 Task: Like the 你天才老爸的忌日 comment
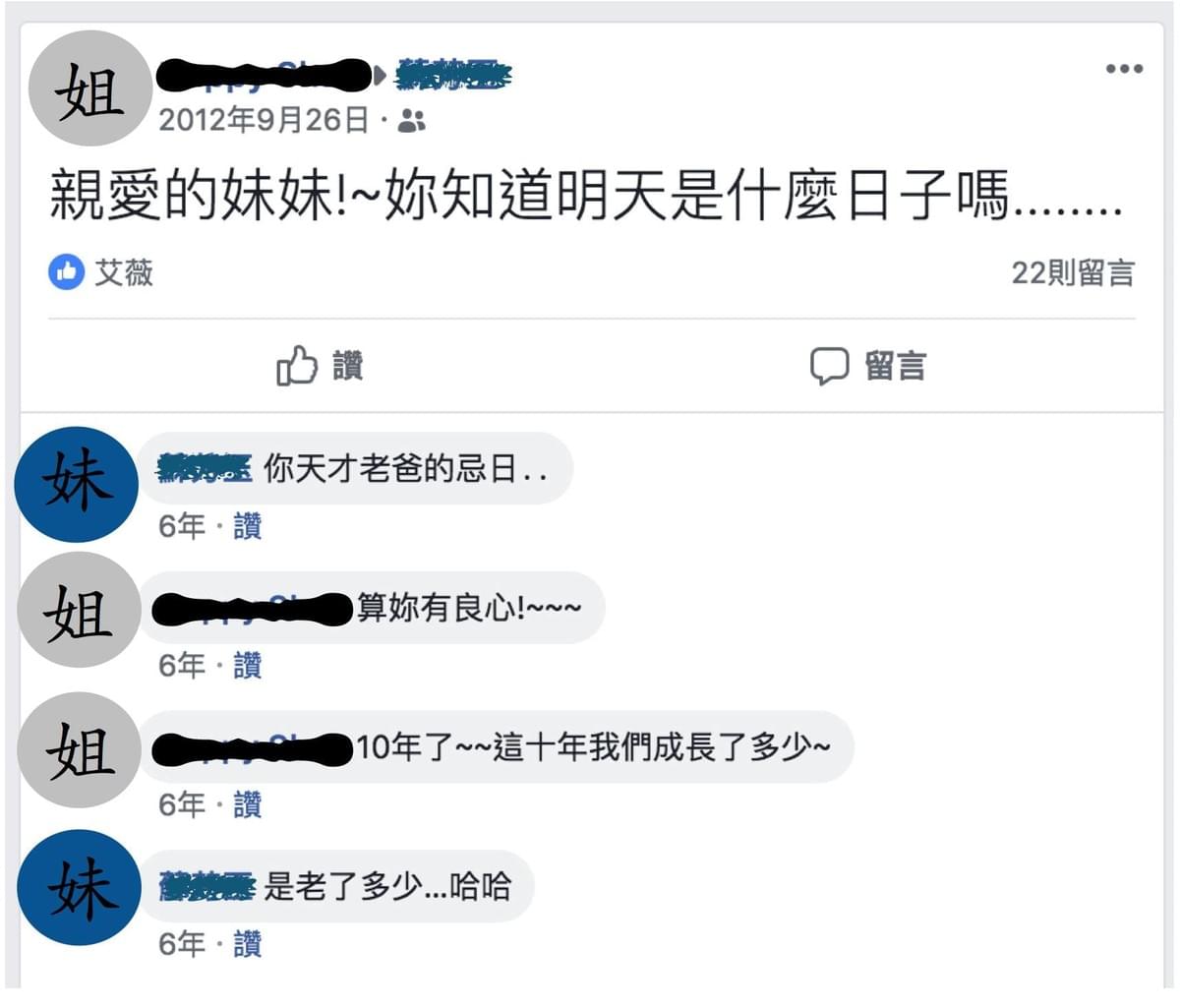point(248,526)
